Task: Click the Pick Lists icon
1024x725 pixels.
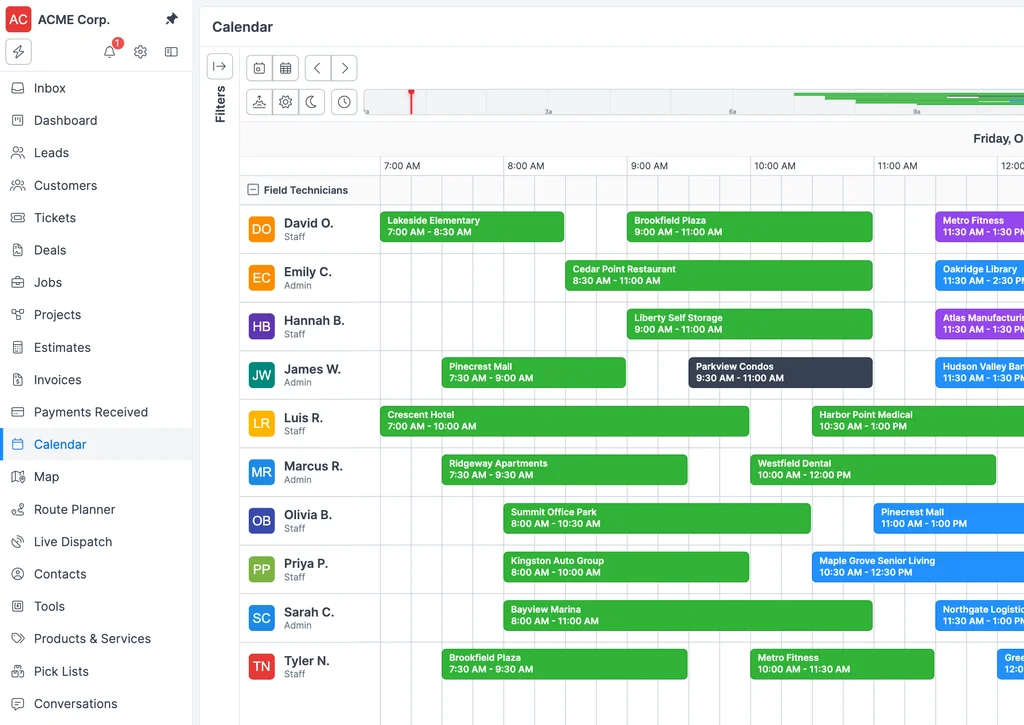Action: pyautogui.click(x=18, y=671)
